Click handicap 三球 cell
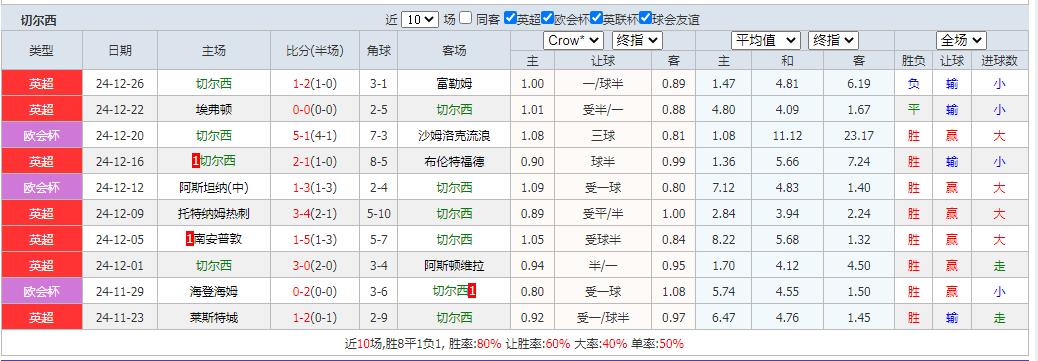Viewport: 1038px width, 361px height. [x=603, y=136]
